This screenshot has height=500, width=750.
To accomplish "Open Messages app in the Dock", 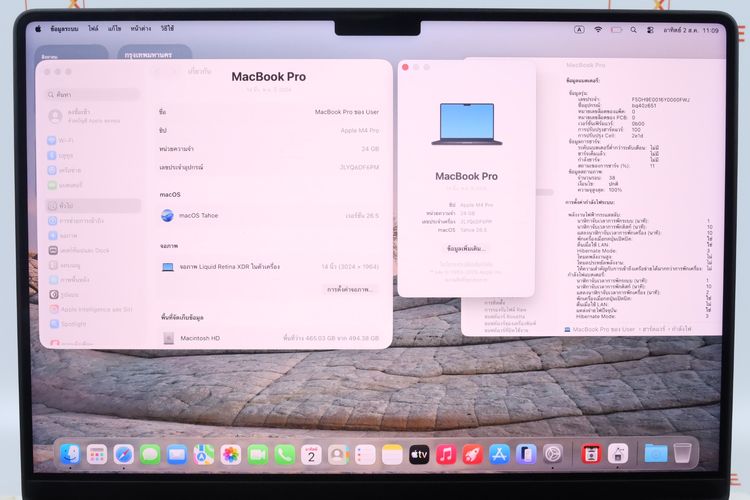I will pyautogui.click(x=150, y=454).
